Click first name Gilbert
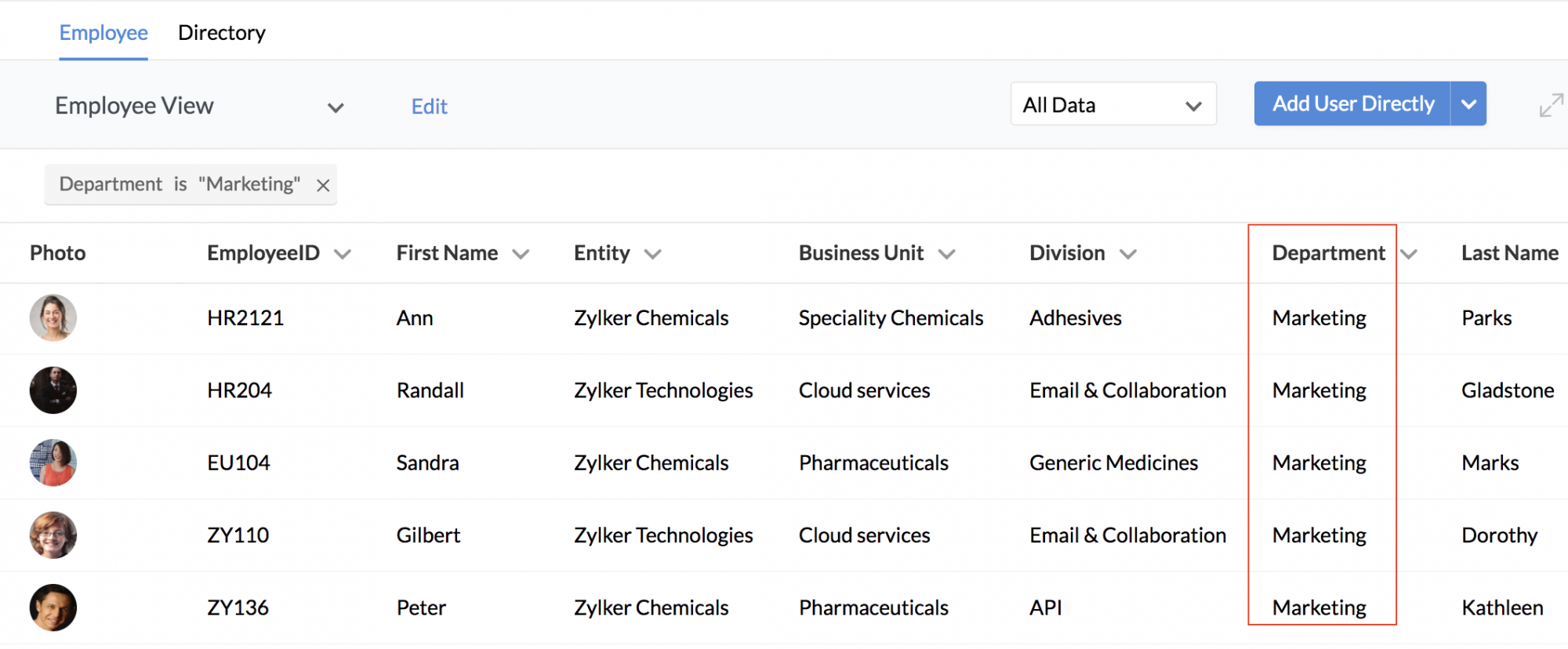This screenshot has width=1568, height=649. [x=428, y=535]
